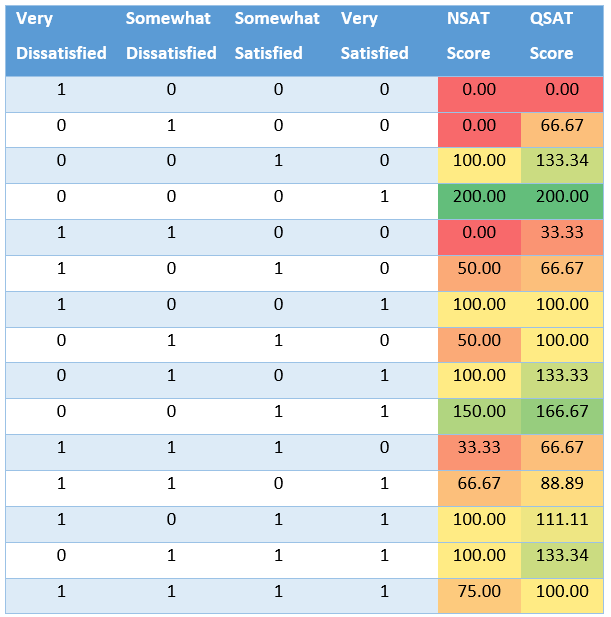Viewport: 611px width, 617px height.
Task: Select the green QSAT 200.00 cell
Action: tap(562, 197)
